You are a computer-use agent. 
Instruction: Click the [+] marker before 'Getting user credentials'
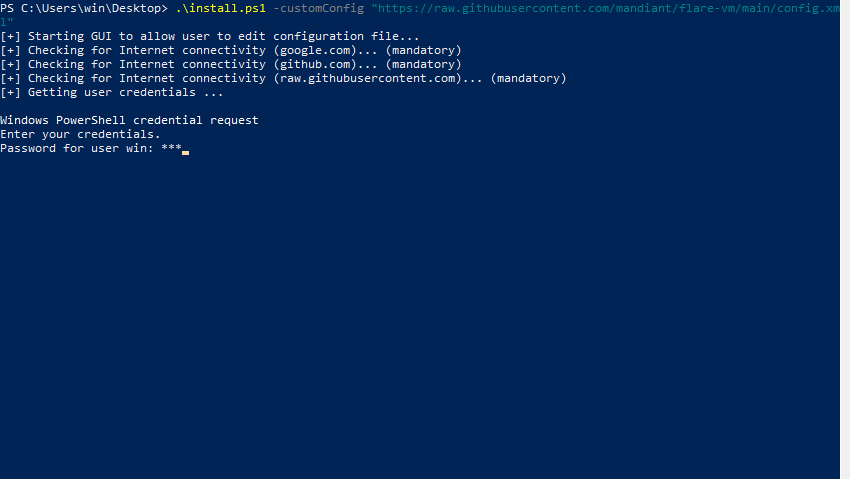click(x=10, y=92)
